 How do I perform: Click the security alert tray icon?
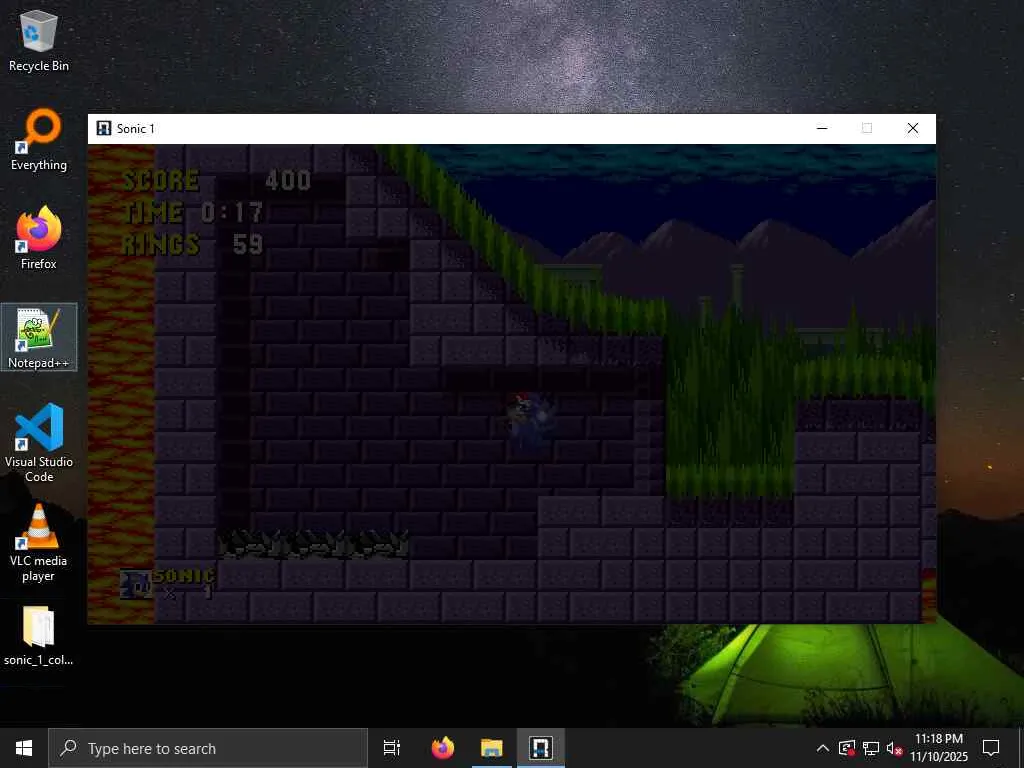click(x=847, y=748)
